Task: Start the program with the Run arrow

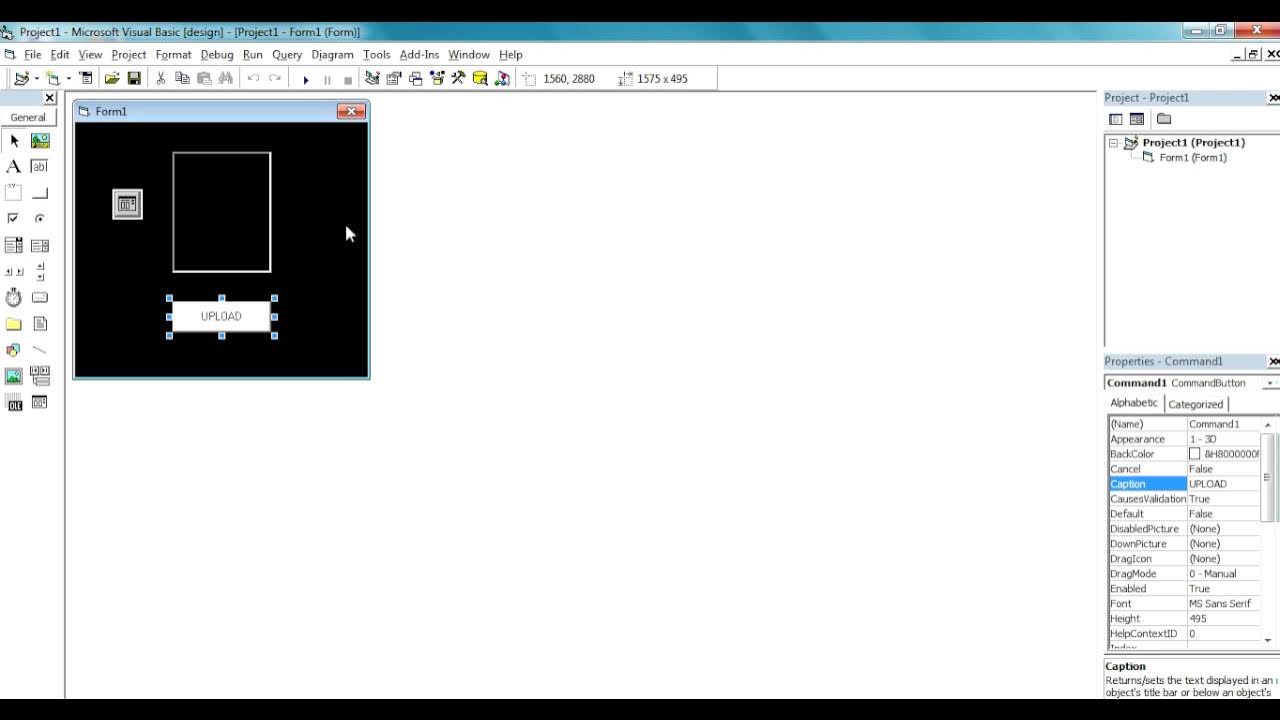Action: click(x=305, y=79)
